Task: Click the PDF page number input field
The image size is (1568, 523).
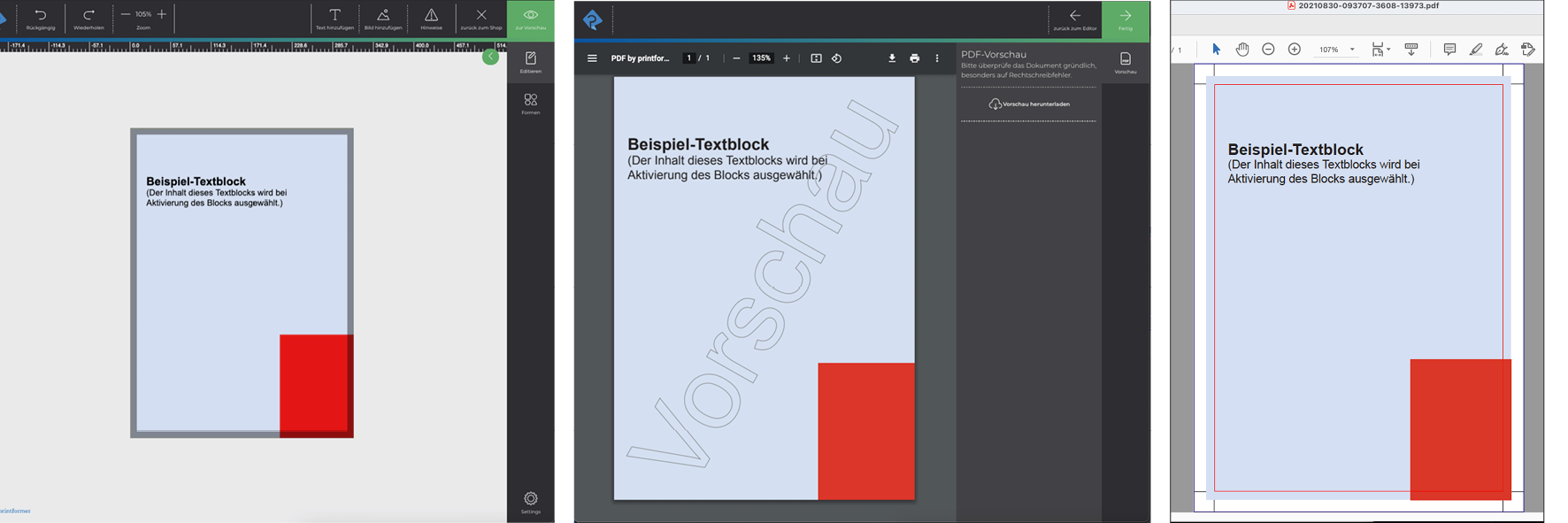Action: pos(689,58)
